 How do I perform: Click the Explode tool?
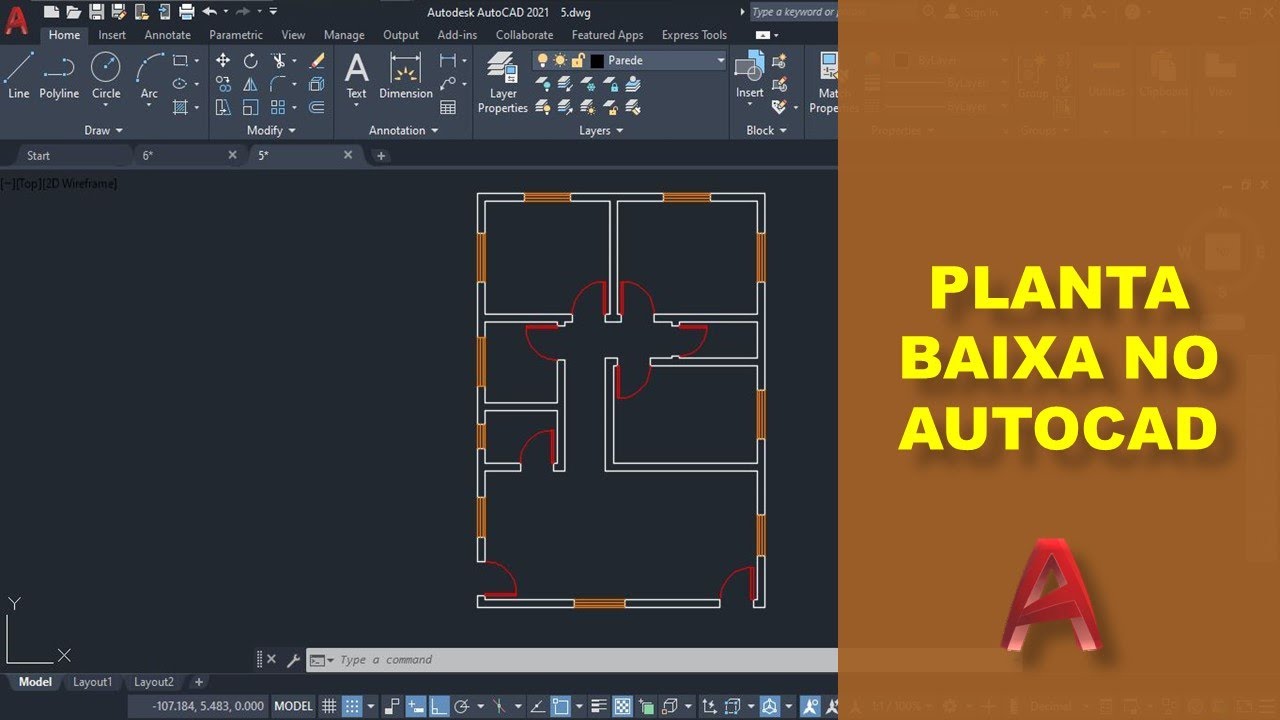click(317, 84)
